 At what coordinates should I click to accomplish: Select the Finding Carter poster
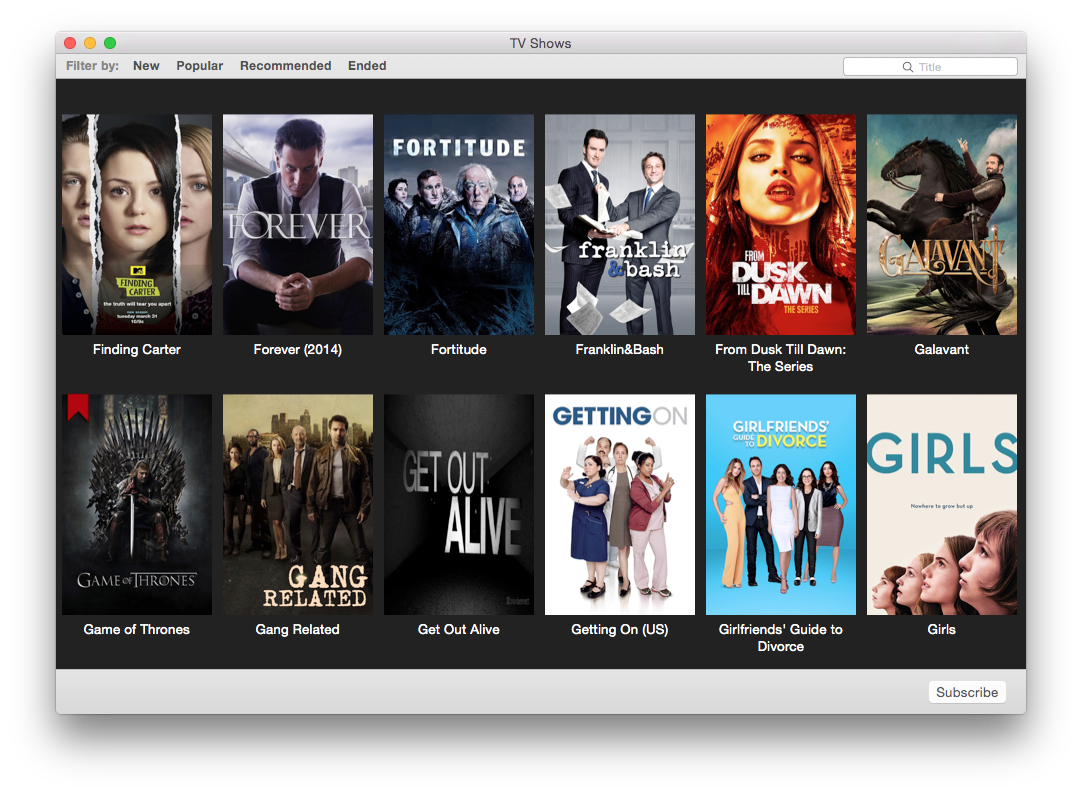[137, 224]
